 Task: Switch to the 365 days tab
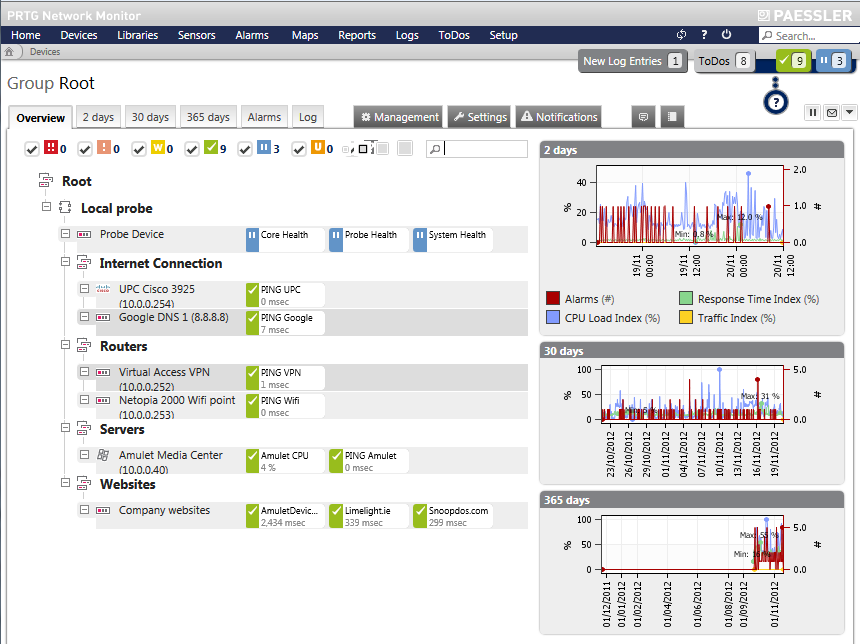click(208, 117)
